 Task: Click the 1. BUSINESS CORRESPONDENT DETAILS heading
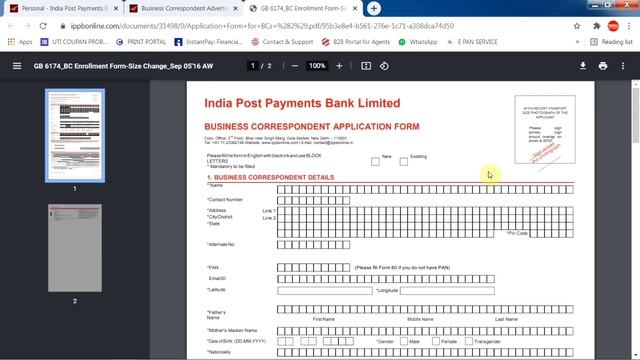point(271,178)
